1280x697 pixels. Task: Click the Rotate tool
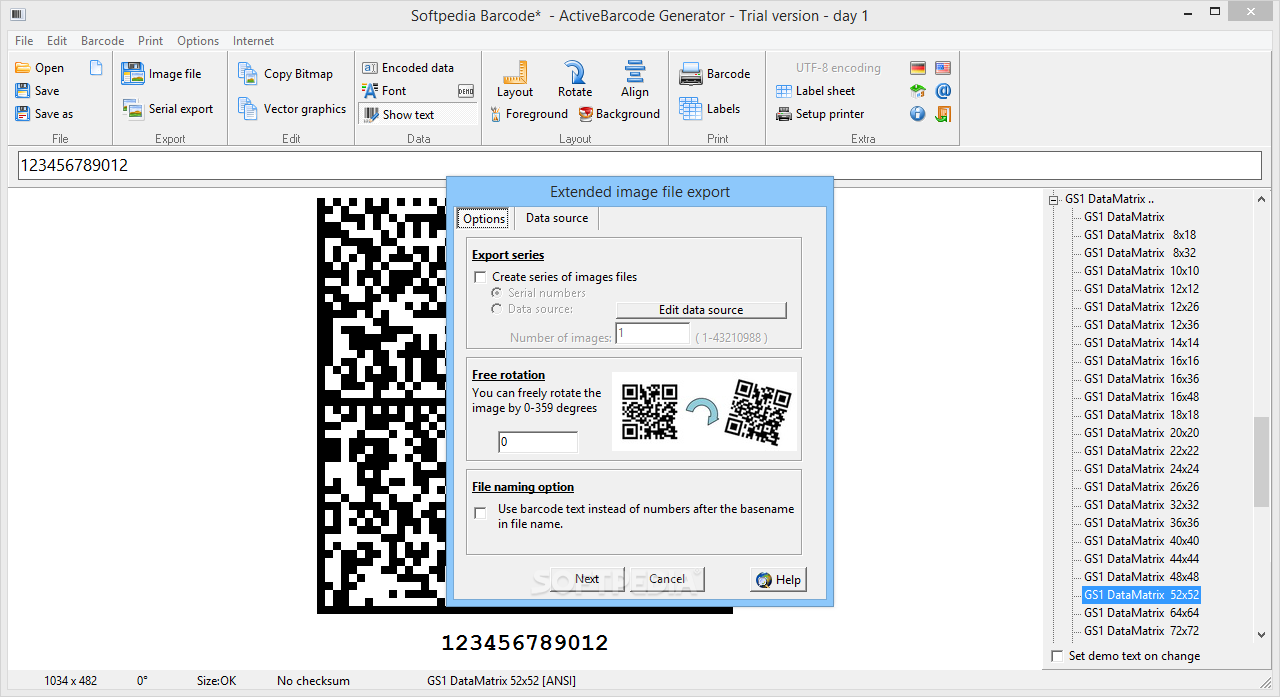[x=575, y=78]
